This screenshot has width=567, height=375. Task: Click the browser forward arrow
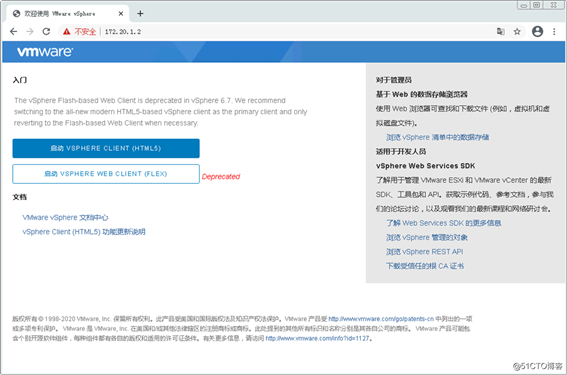coord(30,31)
